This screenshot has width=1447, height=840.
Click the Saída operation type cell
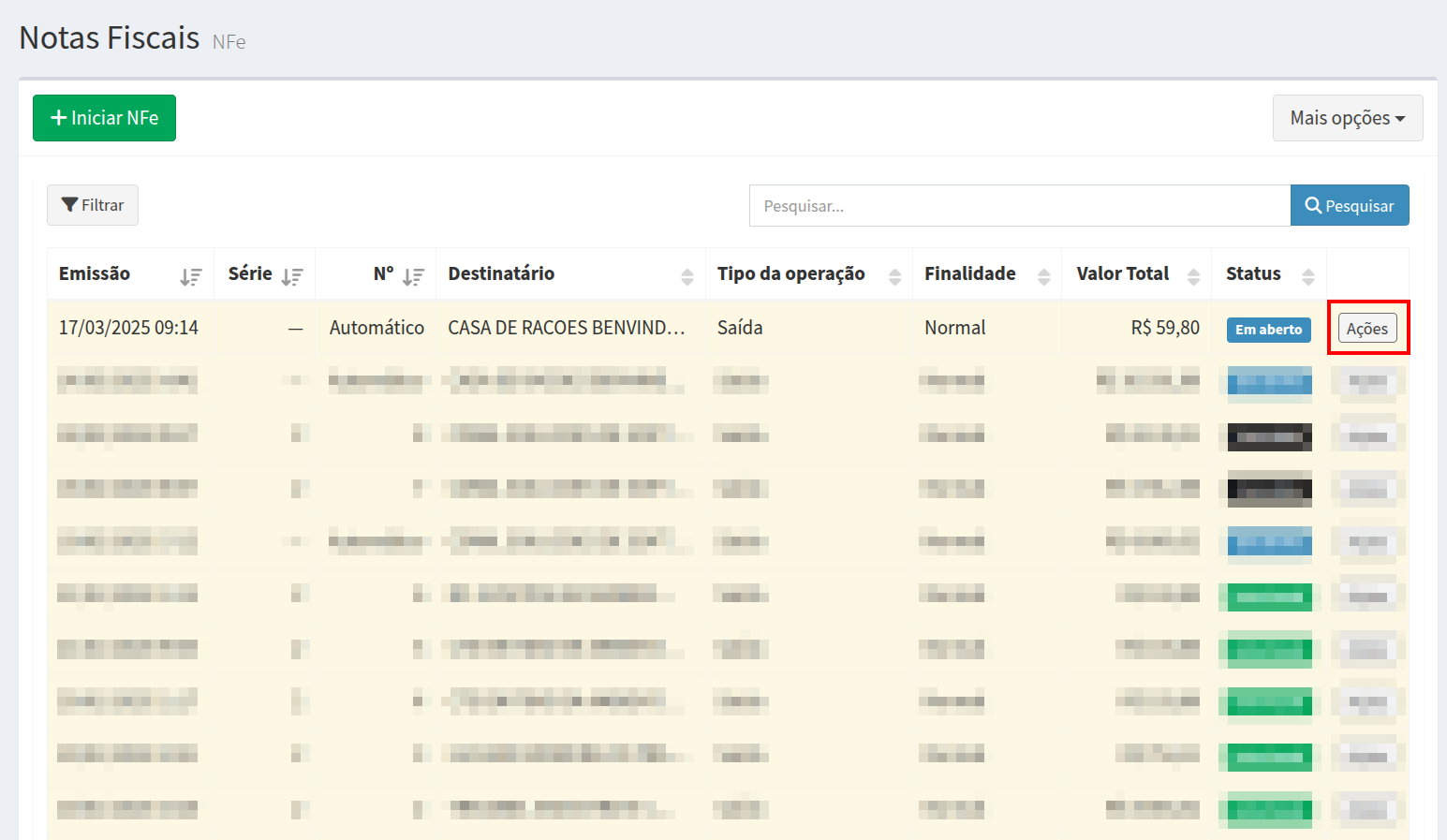coord(740,328)
